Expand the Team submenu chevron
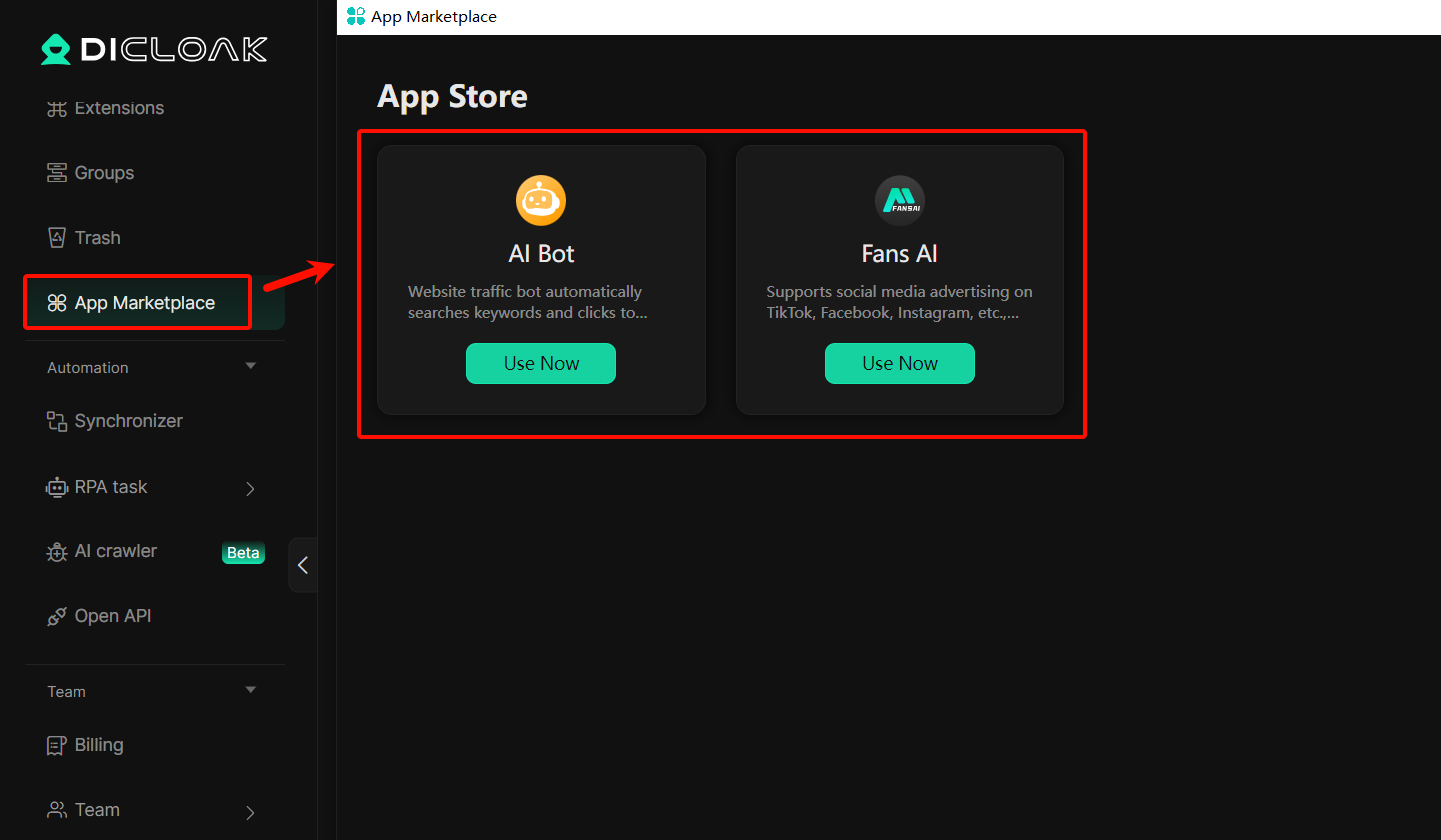Image resolution: width=1441 pixels, height=840 pixels. point(250,812)
